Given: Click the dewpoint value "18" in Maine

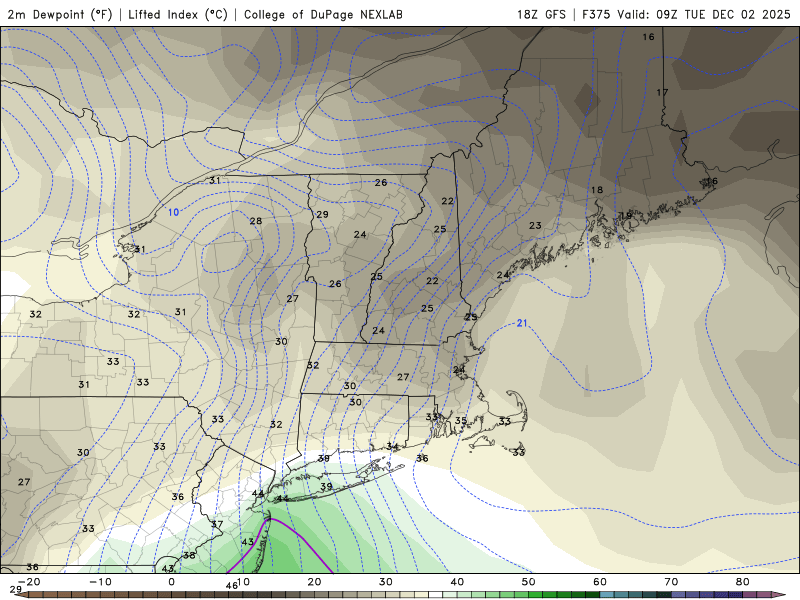Looking at the screenshot, I should point(597,190).
